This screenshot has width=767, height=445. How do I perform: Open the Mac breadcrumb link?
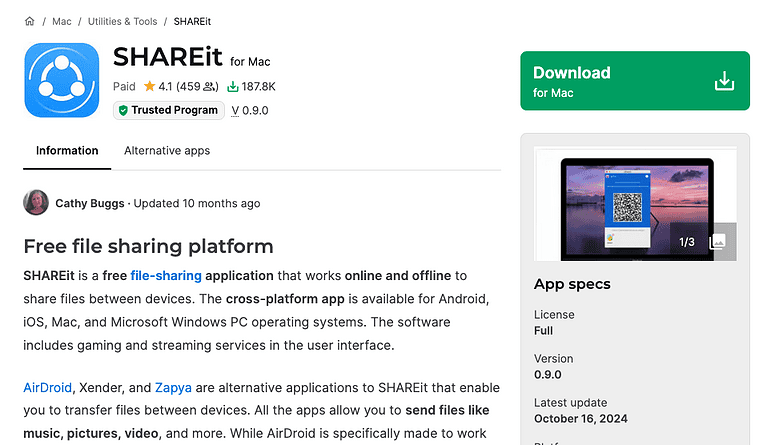[x=61, y=21]
